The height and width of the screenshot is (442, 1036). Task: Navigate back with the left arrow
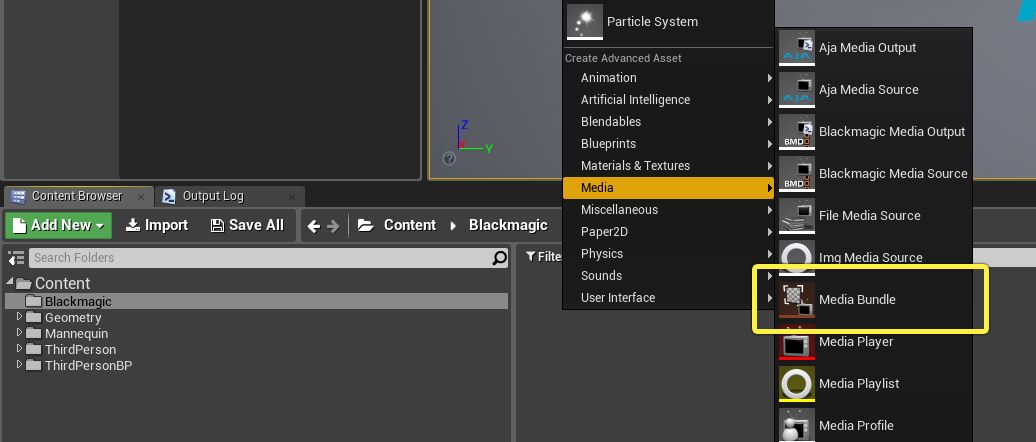314,226
